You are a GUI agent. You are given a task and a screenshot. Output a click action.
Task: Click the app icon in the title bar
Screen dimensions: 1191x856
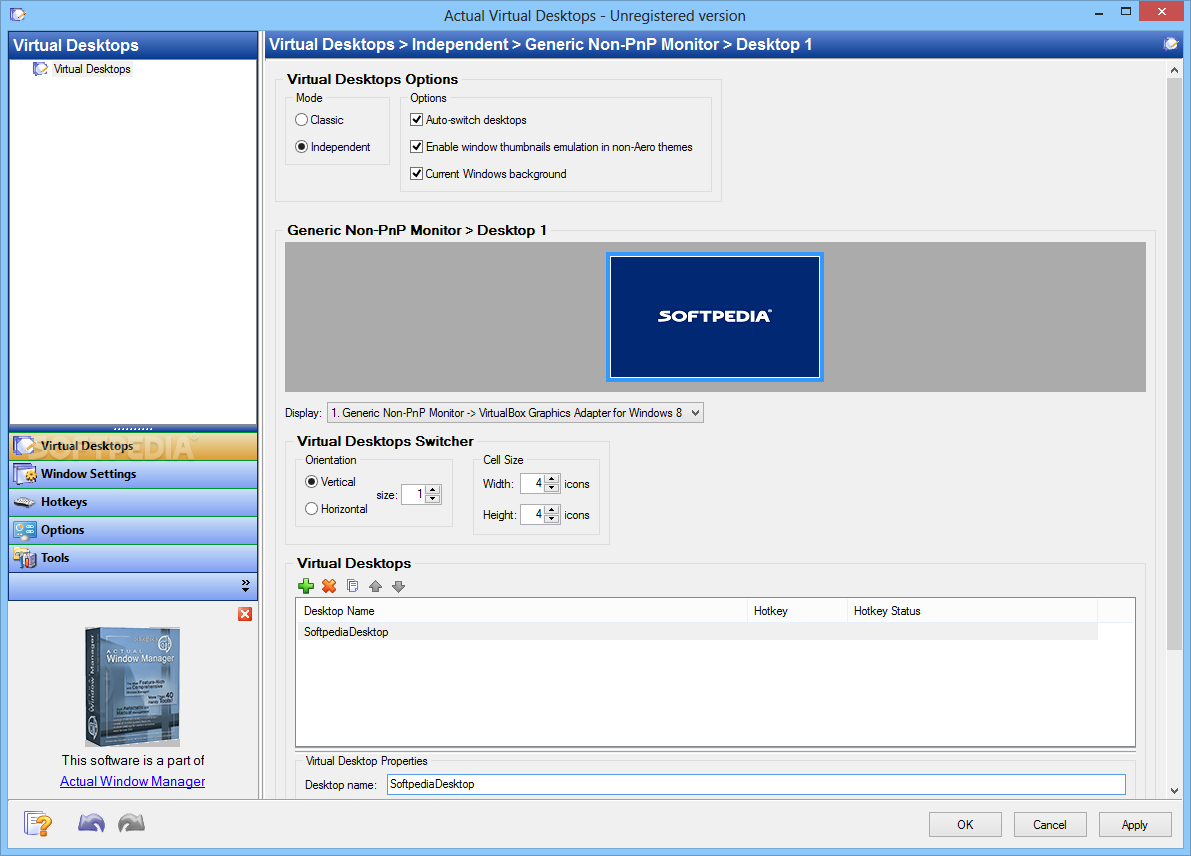click(17, 14)
